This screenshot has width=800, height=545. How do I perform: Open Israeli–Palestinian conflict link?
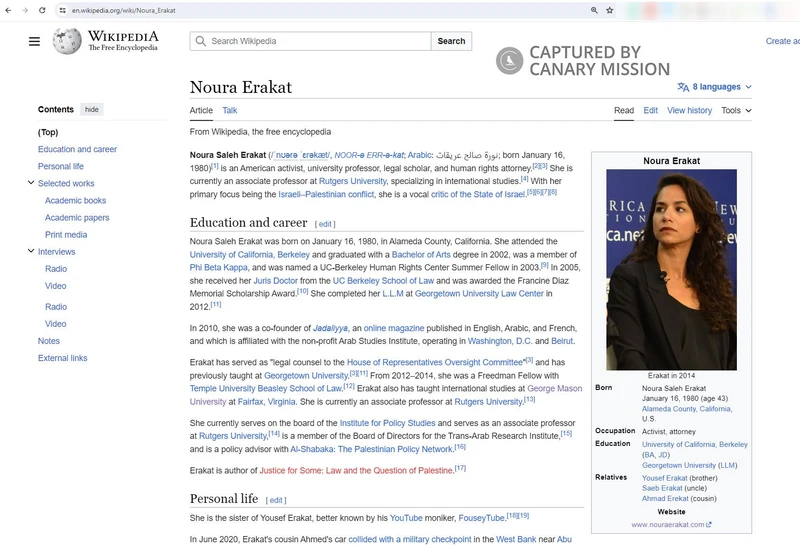point(326,194)
